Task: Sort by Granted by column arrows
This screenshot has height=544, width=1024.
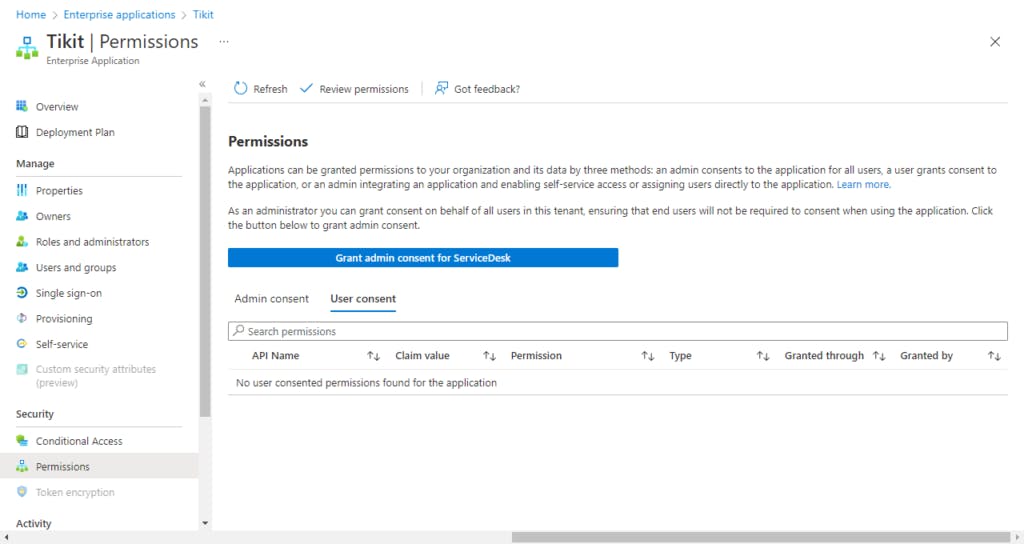Action: pos(994,356)
